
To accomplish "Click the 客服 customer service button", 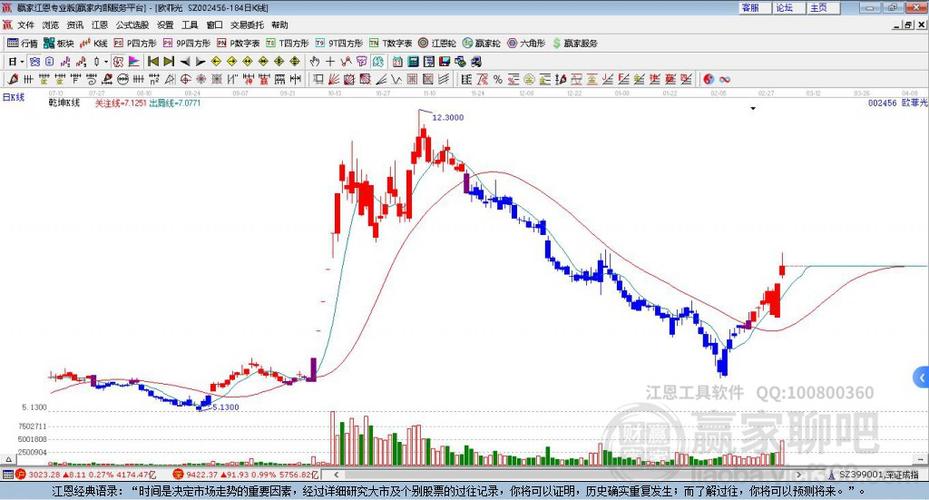I will point(749,7).
